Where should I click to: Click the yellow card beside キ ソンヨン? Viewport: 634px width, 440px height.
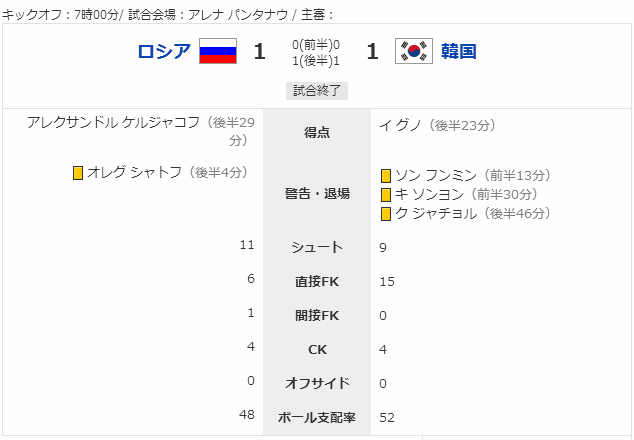pos(386,195)
